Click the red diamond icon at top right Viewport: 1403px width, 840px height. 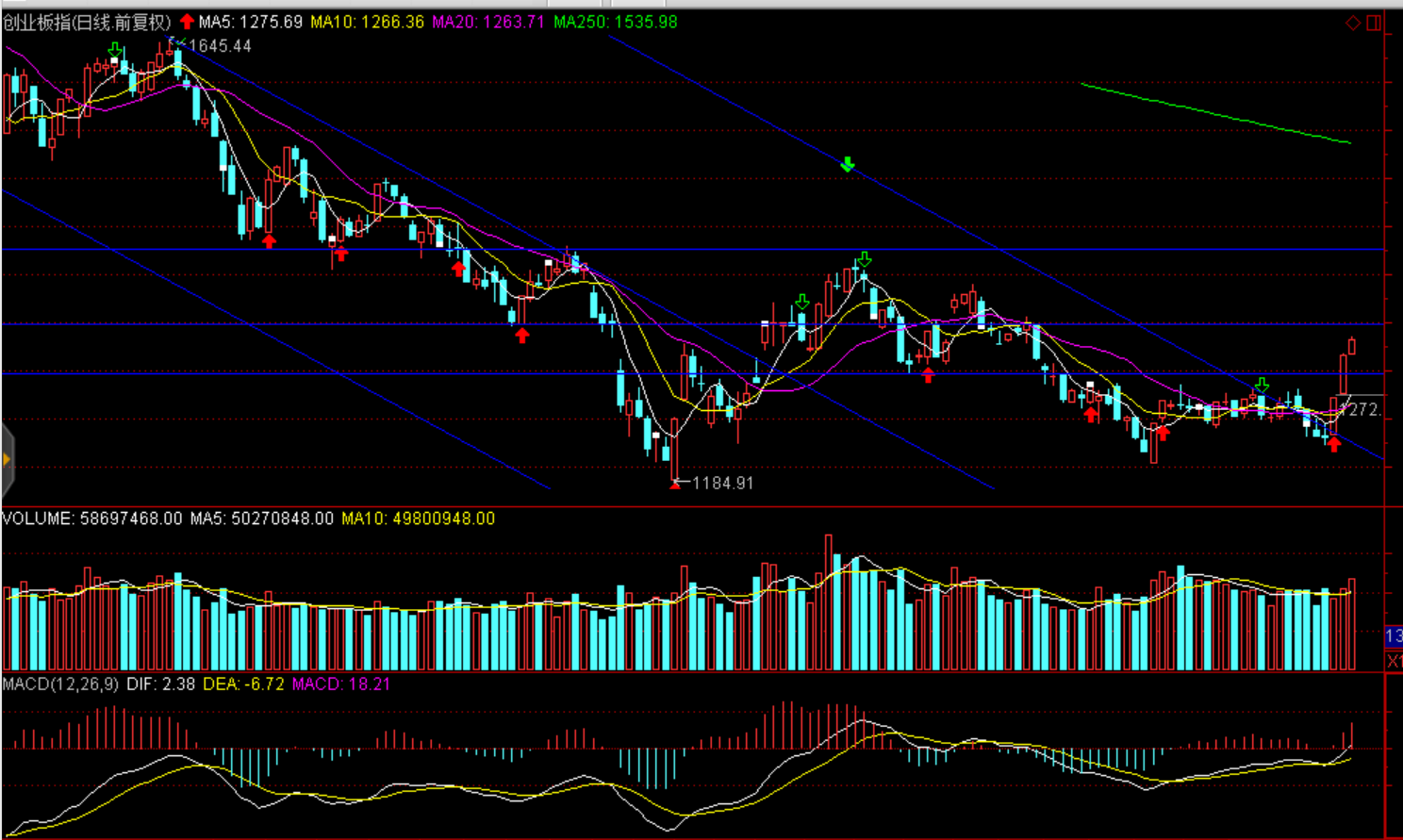(x=1352, y=23)
